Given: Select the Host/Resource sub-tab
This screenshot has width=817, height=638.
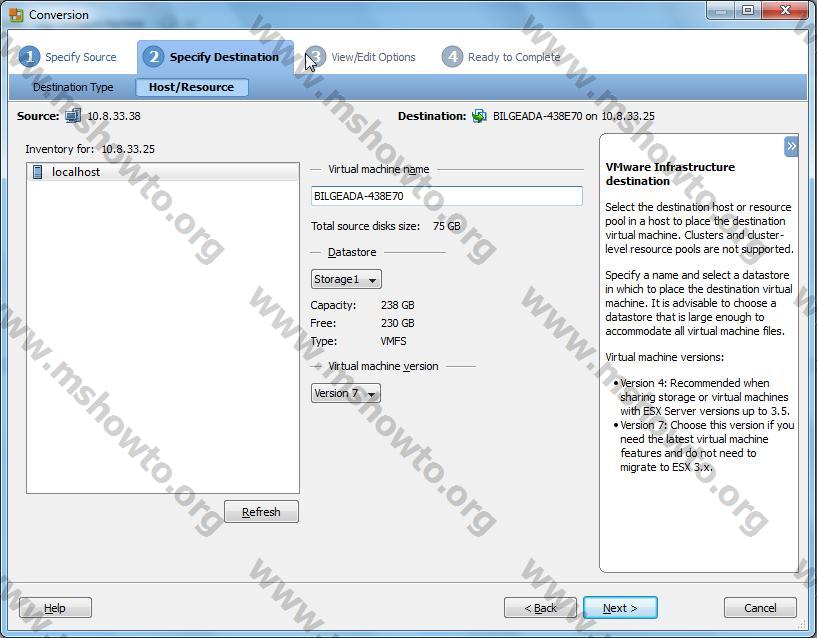Looking at the screenshot, I should pos(191,87).
